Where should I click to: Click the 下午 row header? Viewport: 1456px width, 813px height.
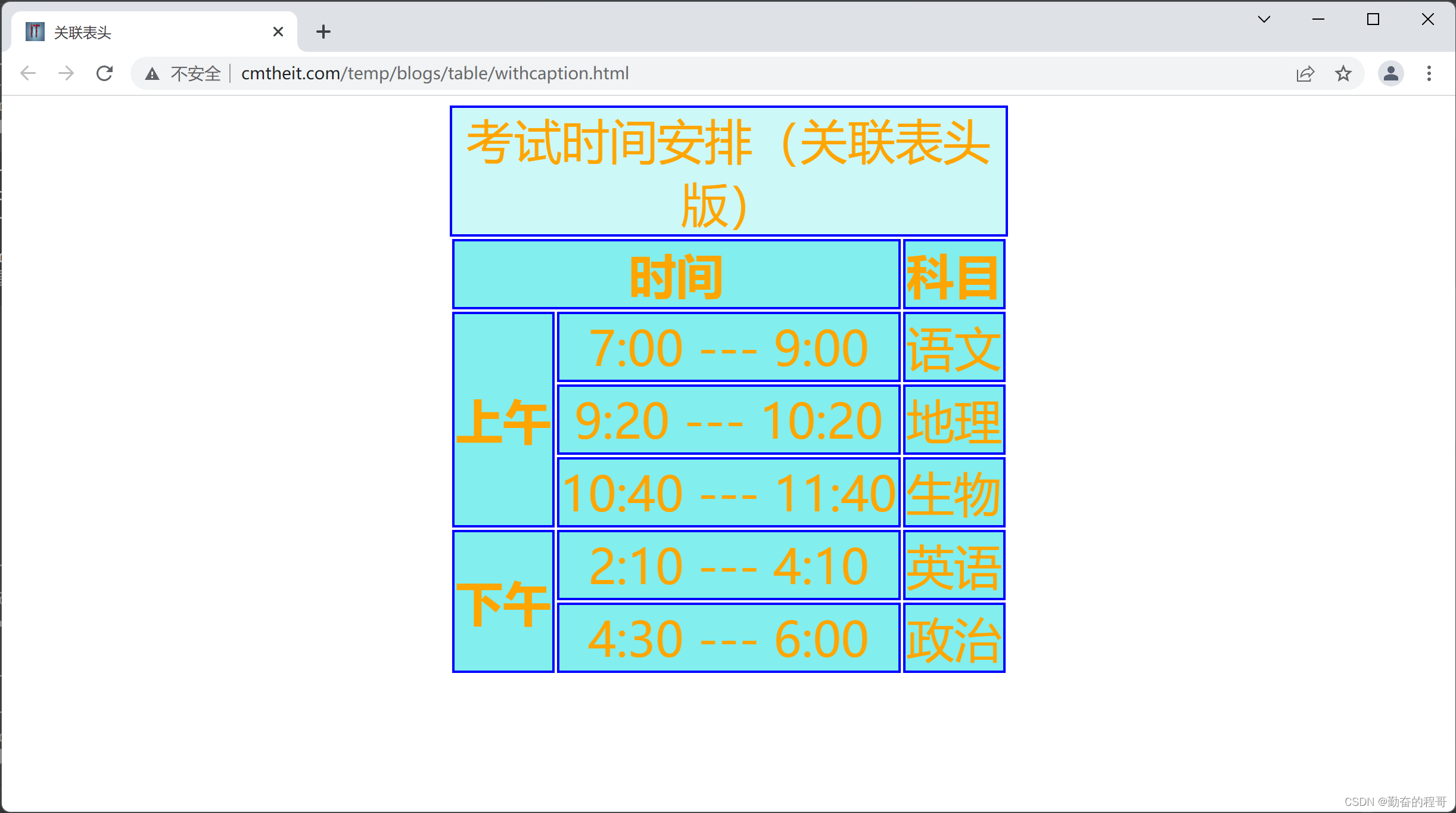[x=503, y=602]
